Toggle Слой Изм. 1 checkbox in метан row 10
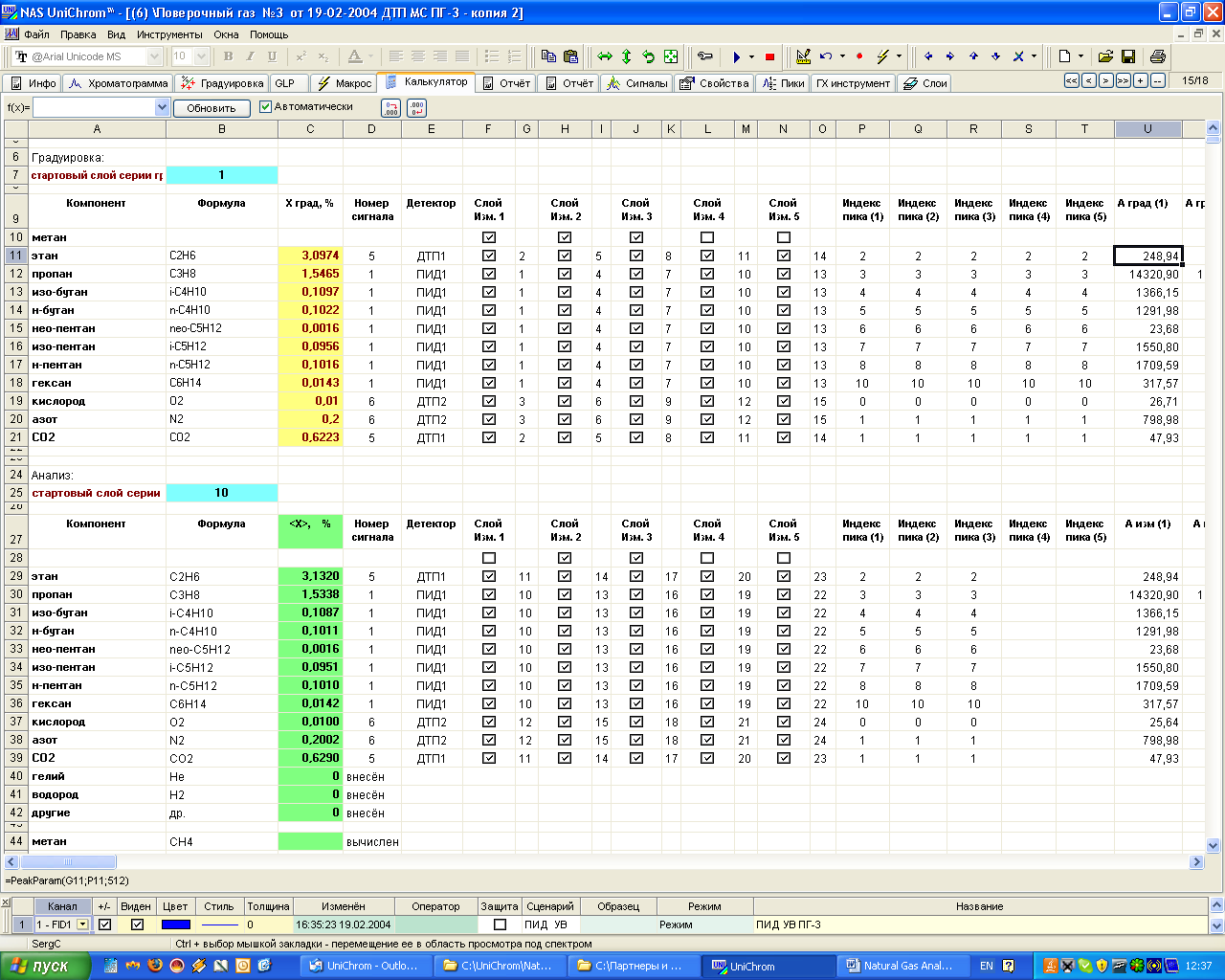1225x980 pixels. [x=489, y=237]
